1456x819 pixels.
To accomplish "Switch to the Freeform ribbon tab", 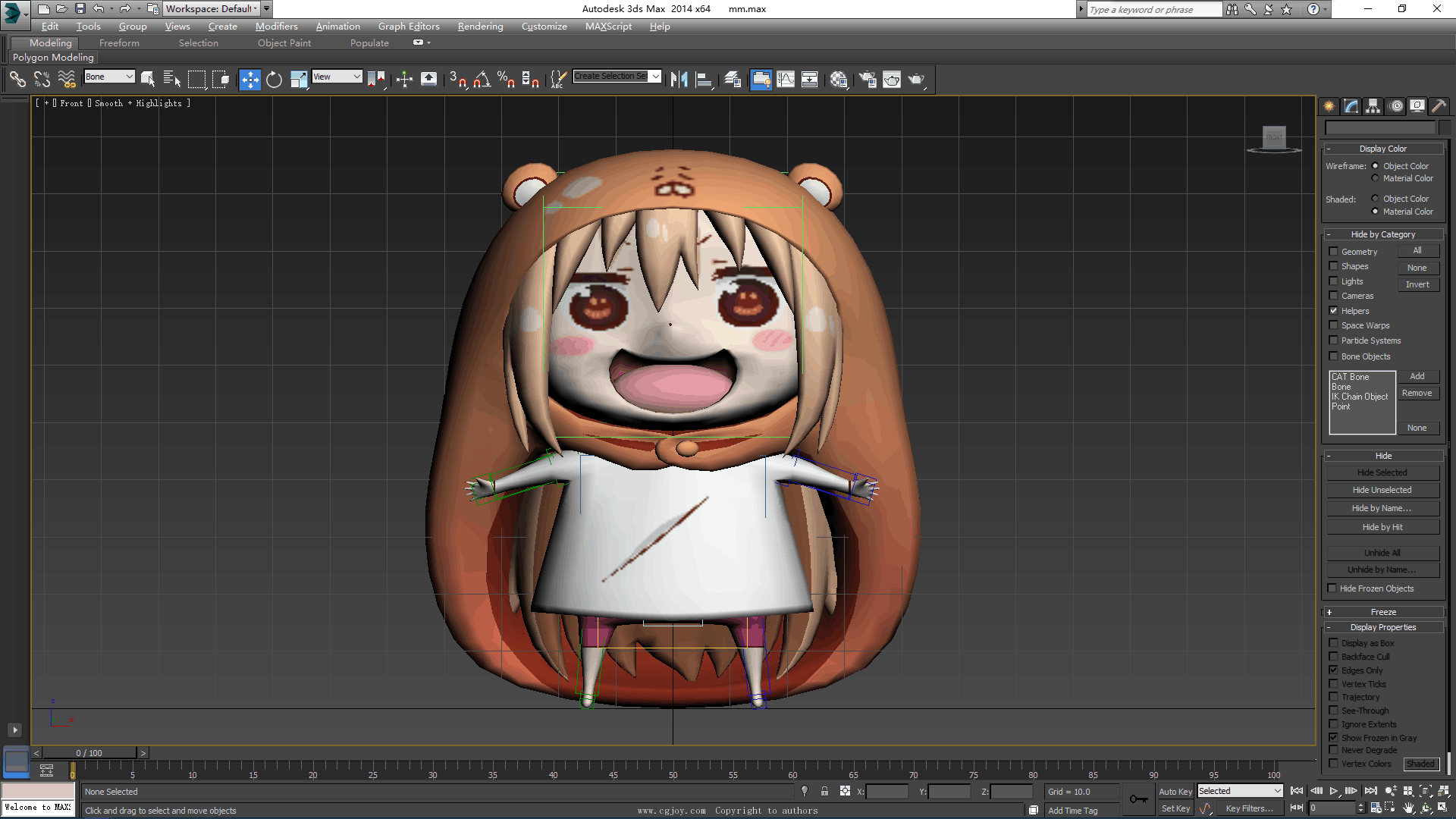I will click(119, 43).
